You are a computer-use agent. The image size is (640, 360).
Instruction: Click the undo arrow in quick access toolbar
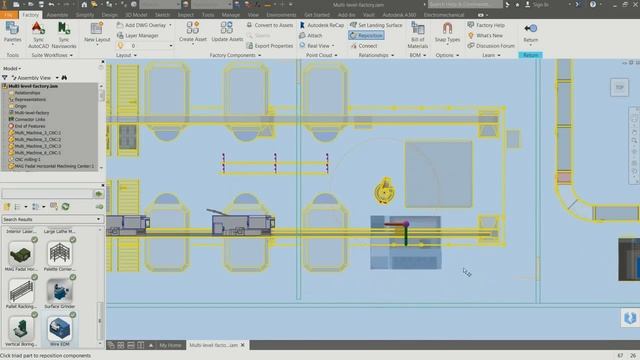51,4
